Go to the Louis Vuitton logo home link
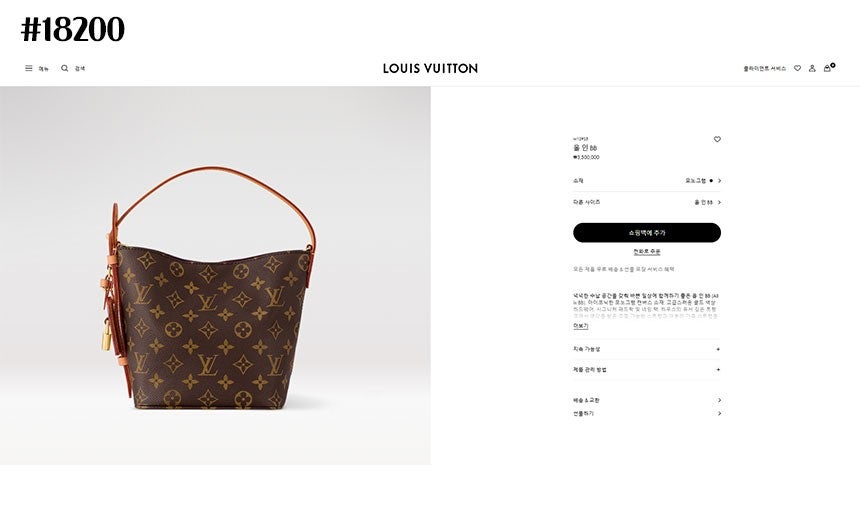This screenshot has width=860, height=515. pyautogui.click(x=431, y=69)
